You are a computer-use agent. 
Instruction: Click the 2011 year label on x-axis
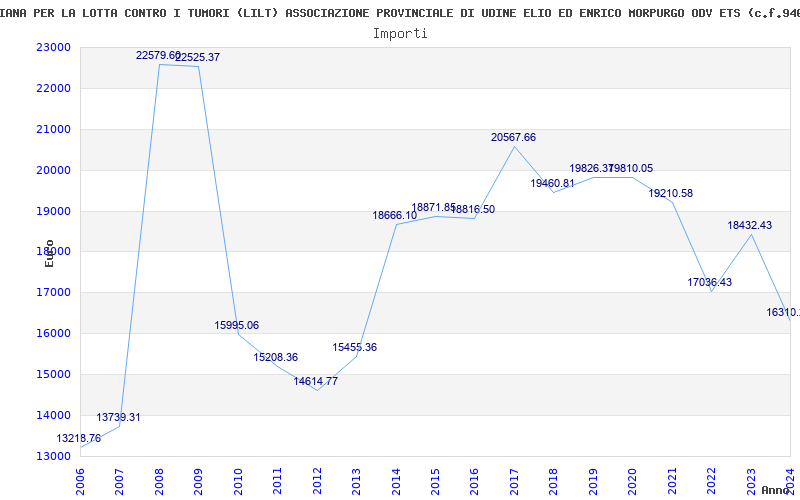[x=278, y=482]
